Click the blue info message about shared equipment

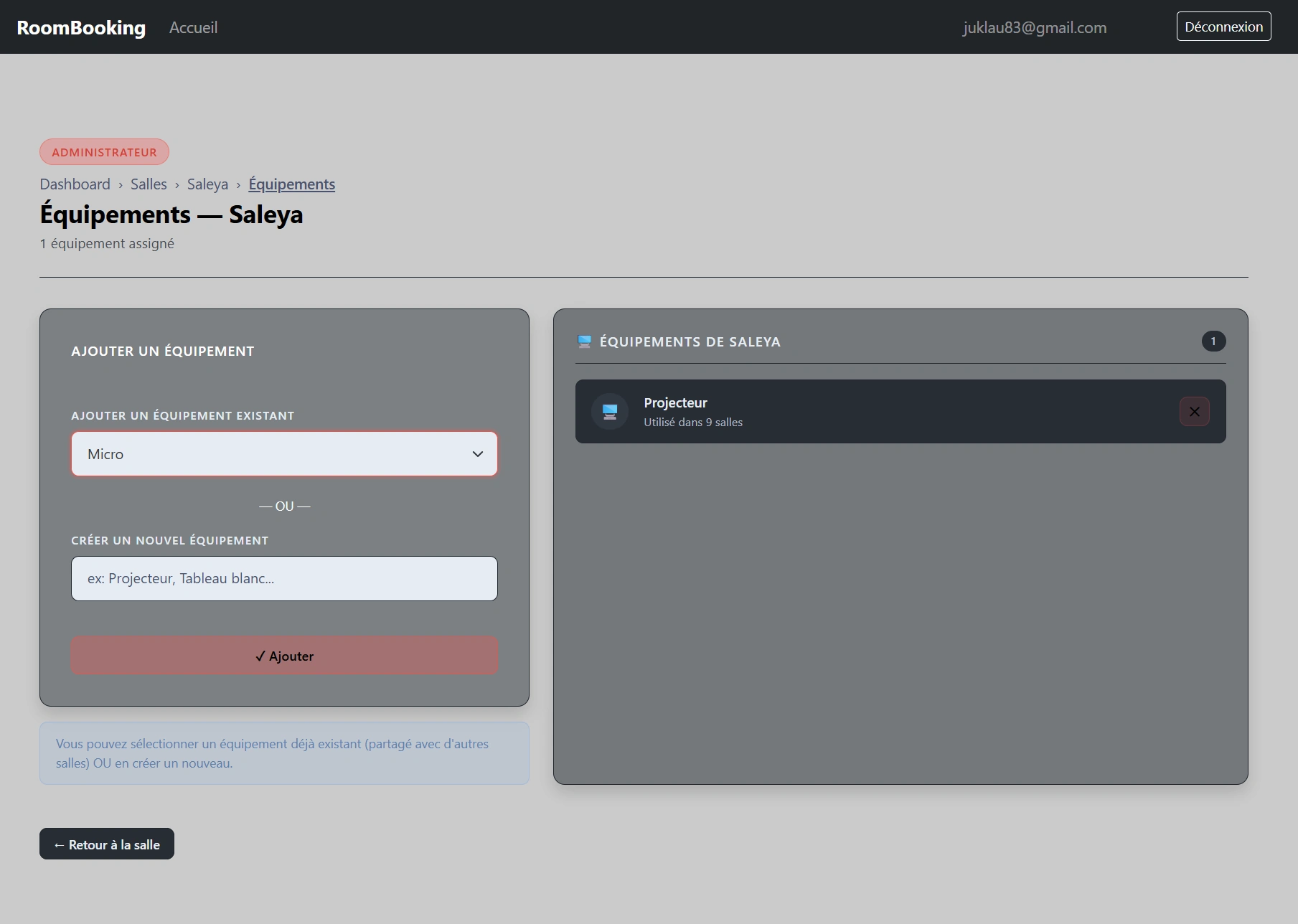point(284,753)
